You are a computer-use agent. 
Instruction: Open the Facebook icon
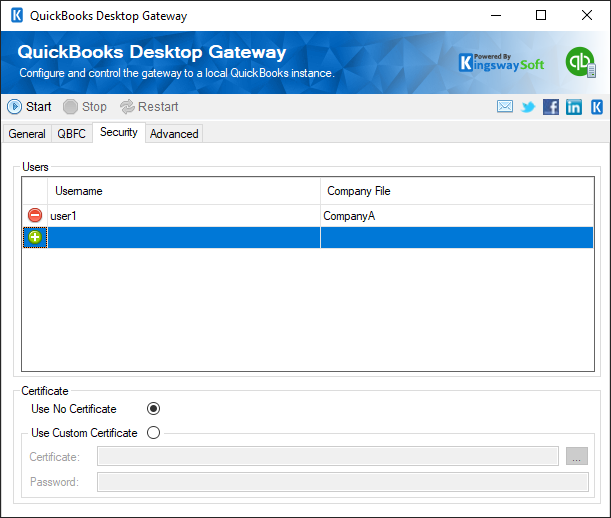pos(551,106)
